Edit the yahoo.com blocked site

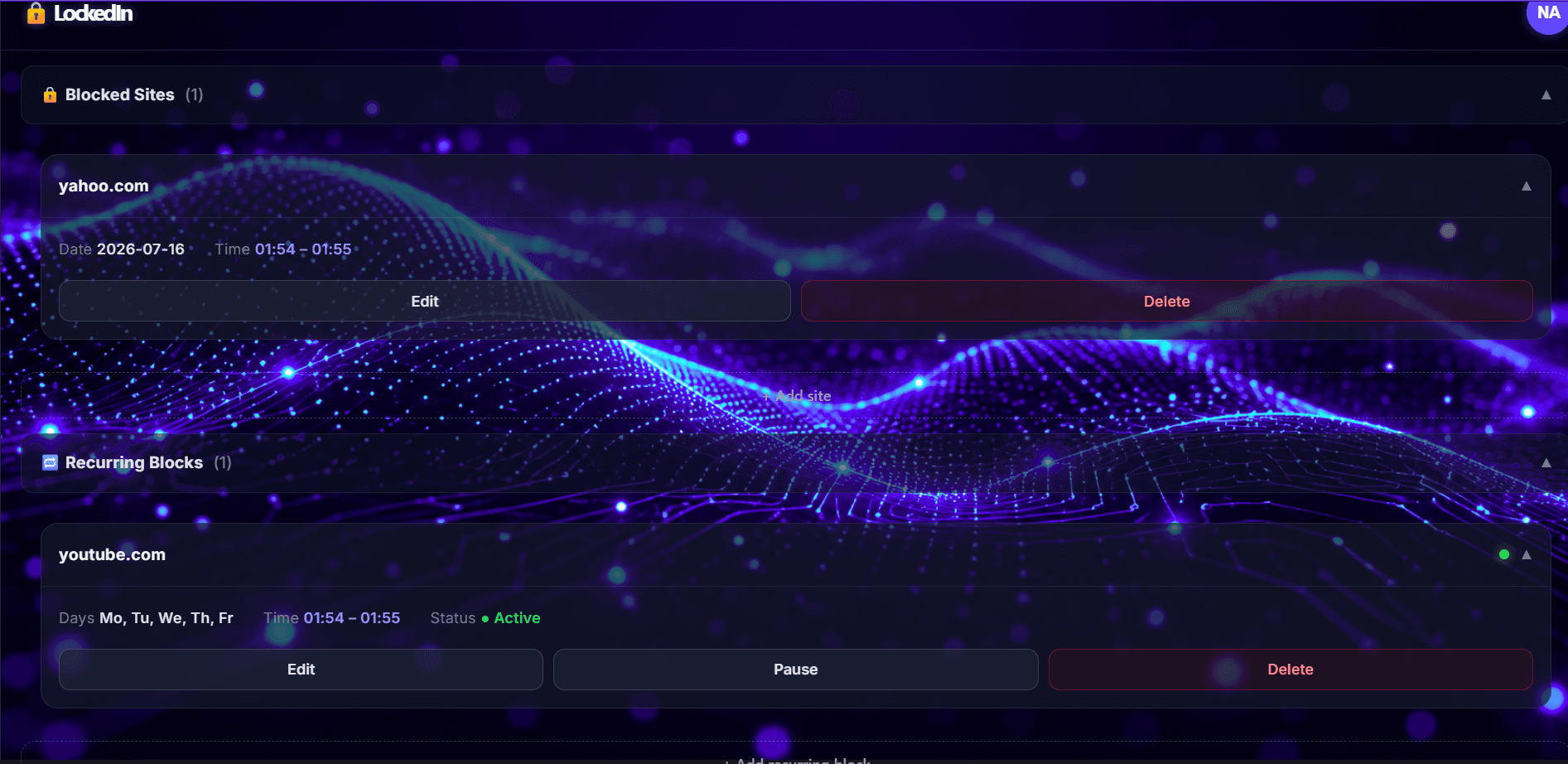point(425,301)
